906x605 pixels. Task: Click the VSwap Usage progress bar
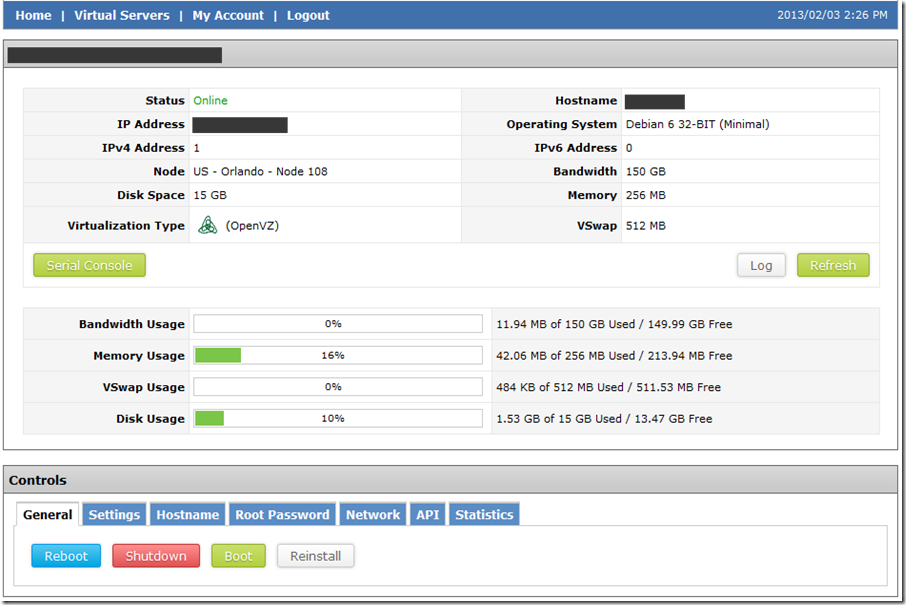(x=338, y=387)
